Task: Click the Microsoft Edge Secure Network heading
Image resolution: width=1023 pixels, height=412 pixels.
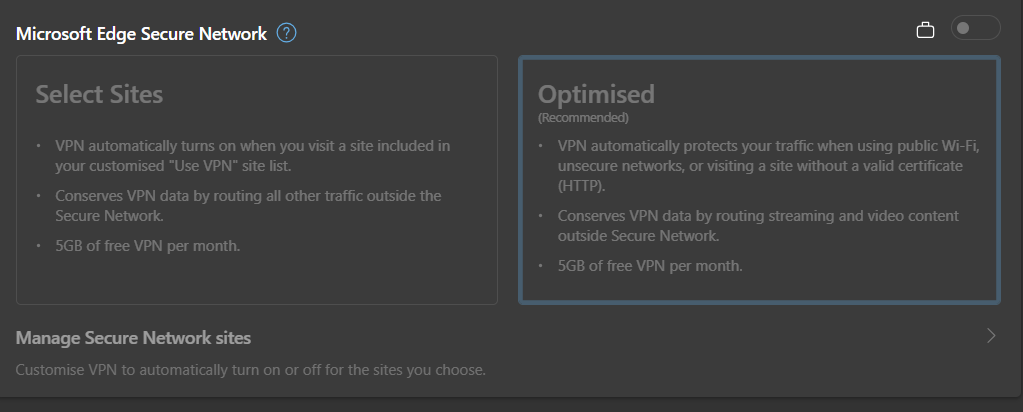Action: [141, 34]
